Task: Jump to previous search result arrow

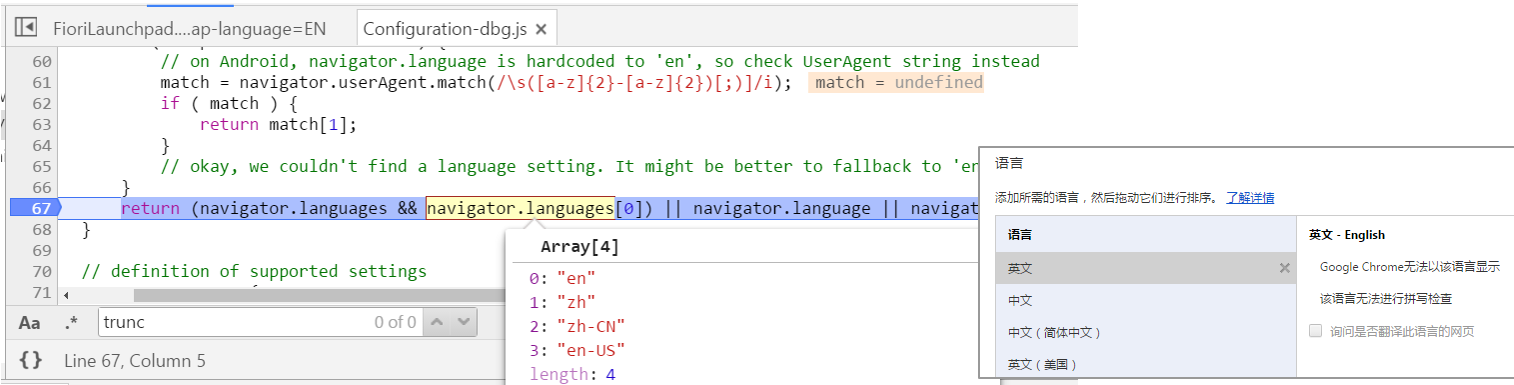Action: pyautogui.click(x=436, y=322)
